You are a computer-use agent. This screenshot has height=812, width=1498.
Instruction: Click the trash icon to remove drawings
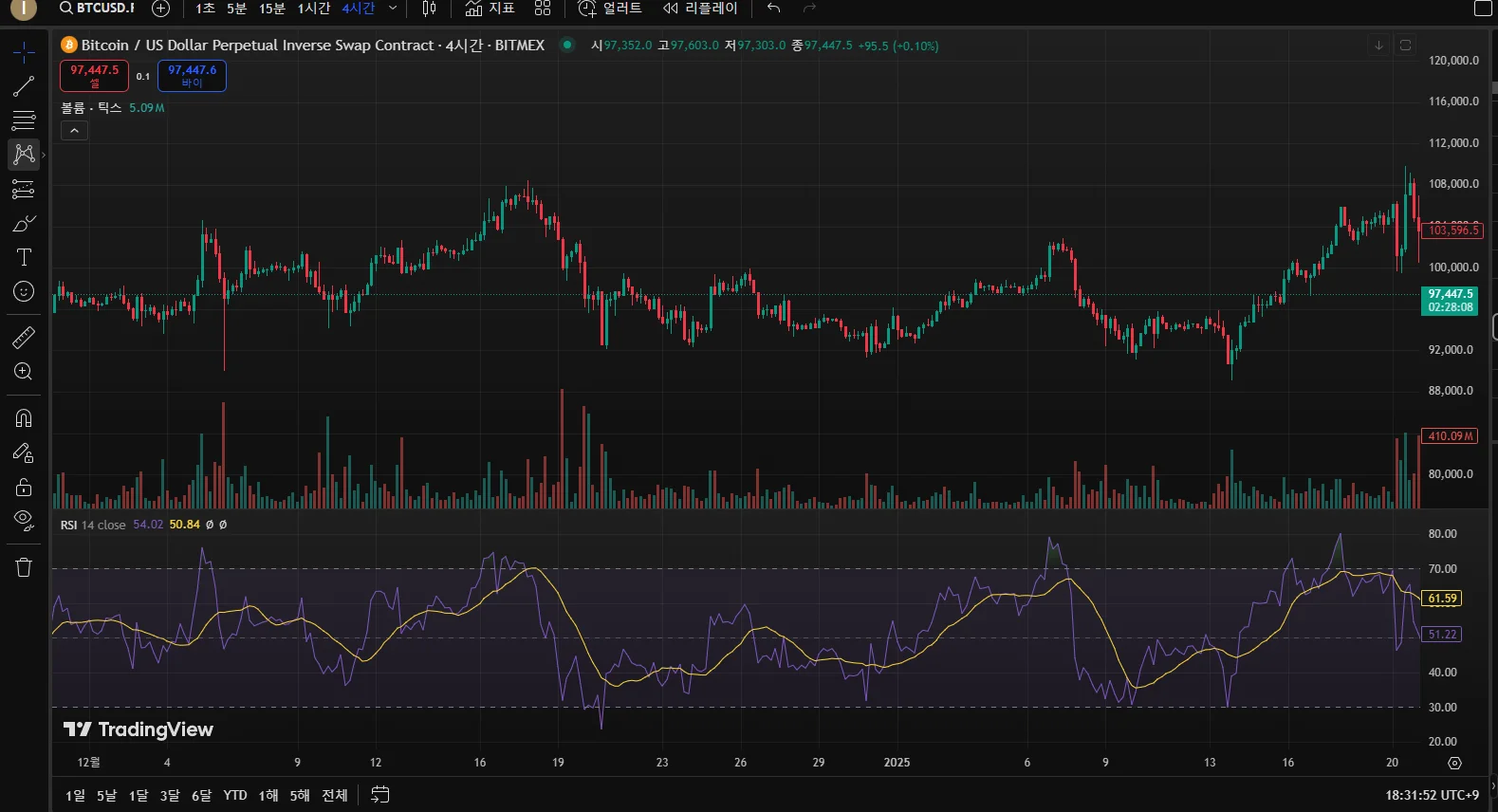24,567
